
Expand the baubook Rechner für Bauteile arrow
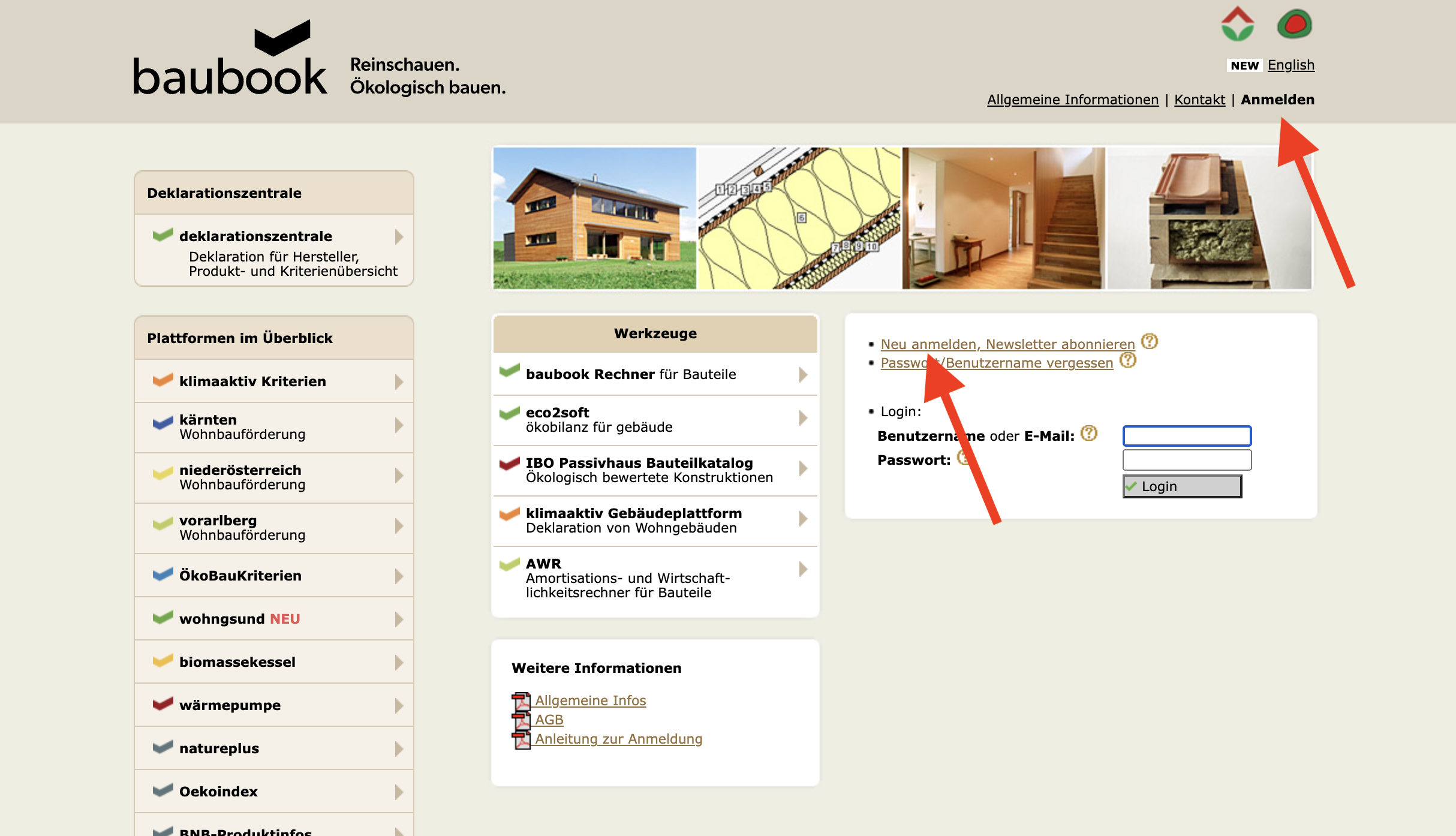tap(804, 375)
